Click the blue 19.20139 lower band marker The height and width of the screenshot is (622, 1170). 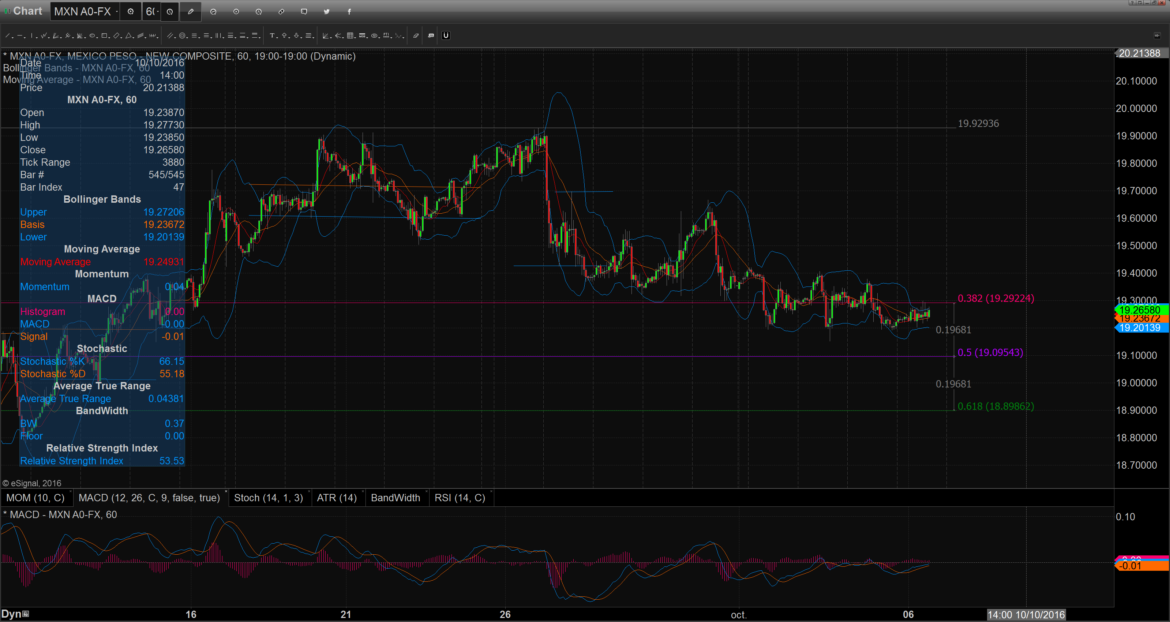coord(1142,327)
